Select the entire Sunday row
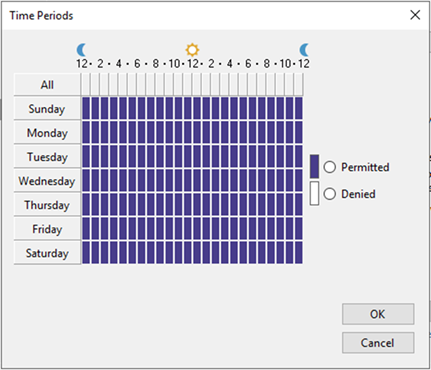The image size is (431, 370). [47, 109]
